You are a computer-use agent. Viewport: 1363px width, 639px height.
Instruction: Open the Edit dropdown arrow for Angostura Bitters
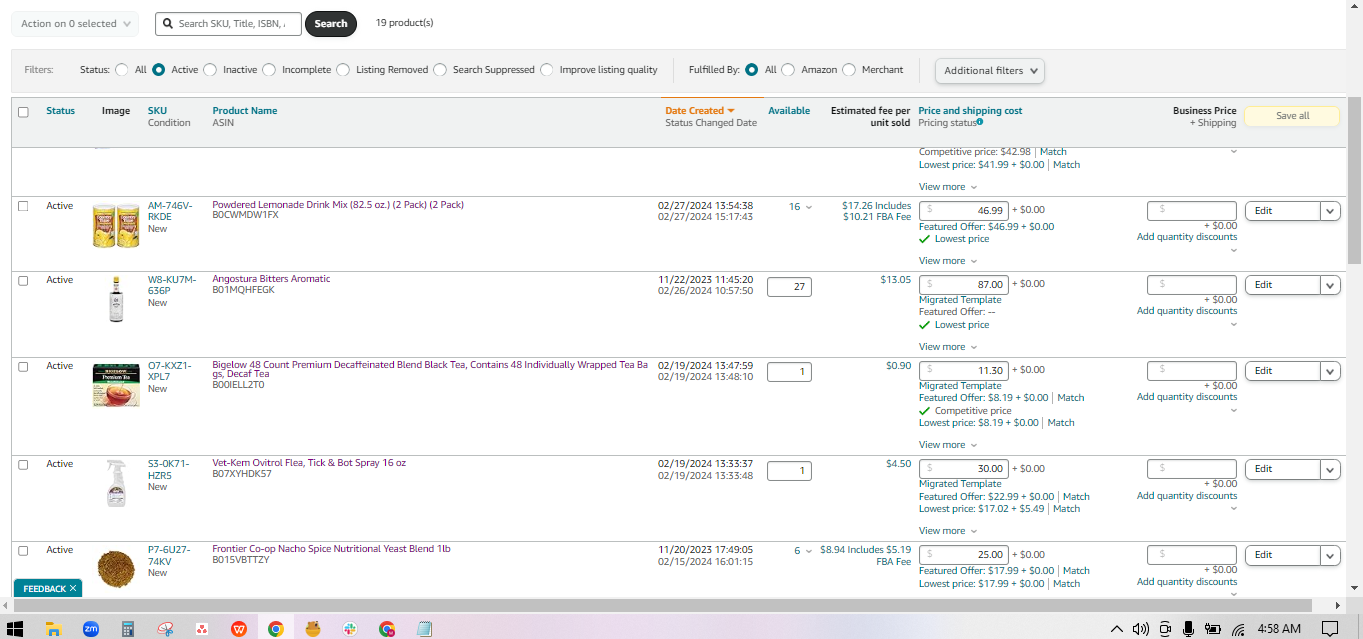pyautogui.click(x=1330, y=285)
